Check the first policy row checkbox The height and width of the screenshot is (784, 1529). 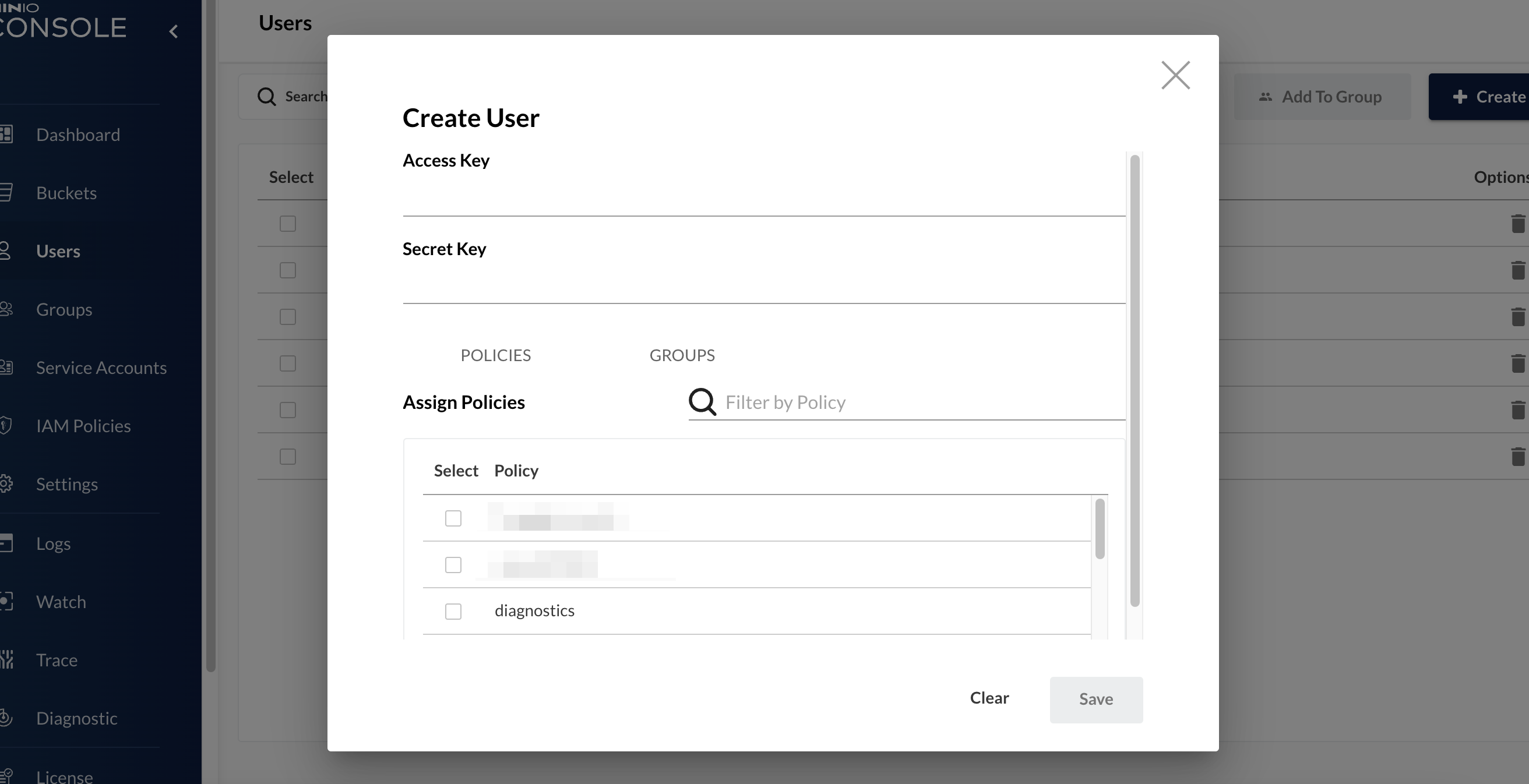[x=453, y=518]
